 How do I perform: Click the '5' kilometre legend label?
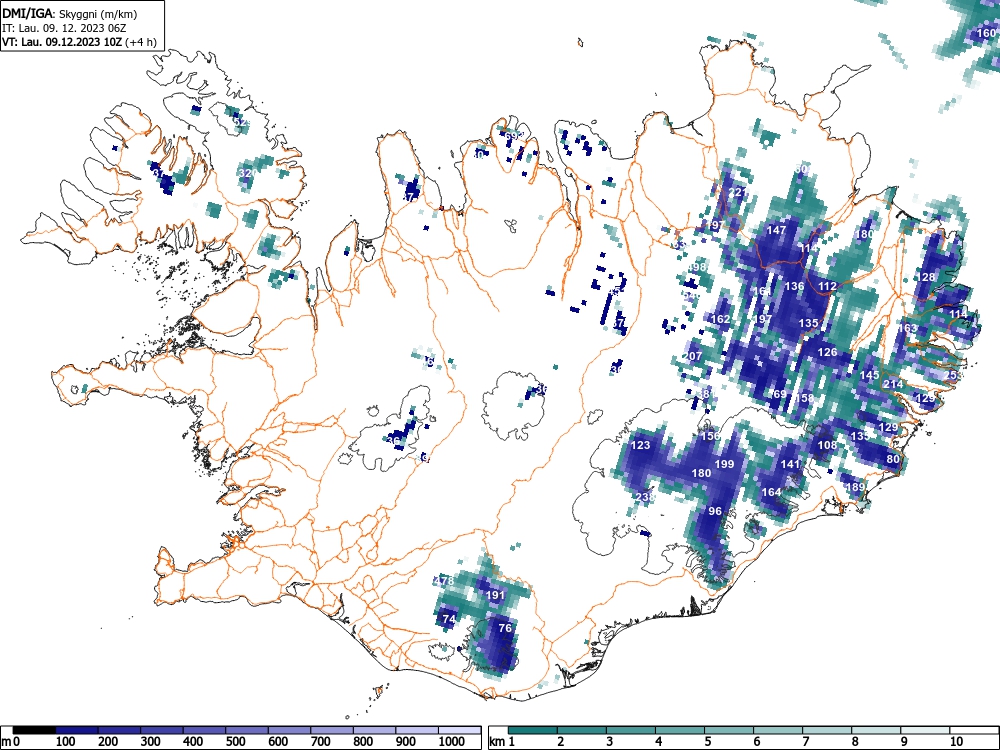(x=707, y=742)
